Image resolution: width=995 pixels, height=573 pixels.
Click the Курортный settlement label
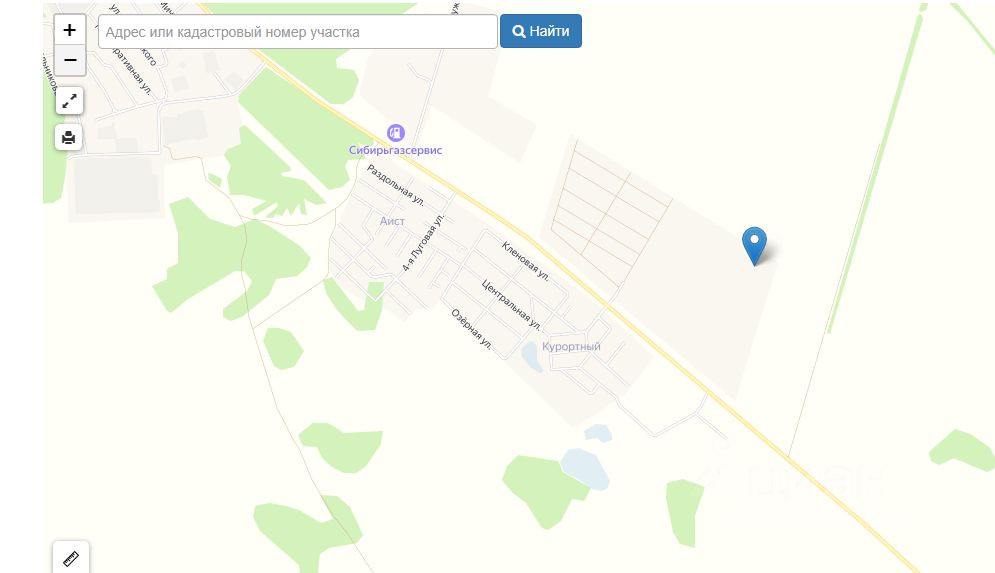[x=571, y=346]
